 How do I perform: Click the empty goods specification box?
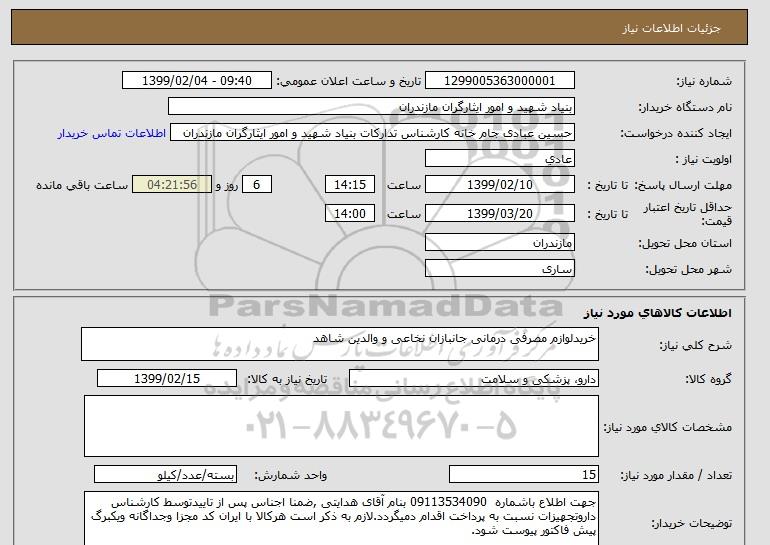coord(341,426)
